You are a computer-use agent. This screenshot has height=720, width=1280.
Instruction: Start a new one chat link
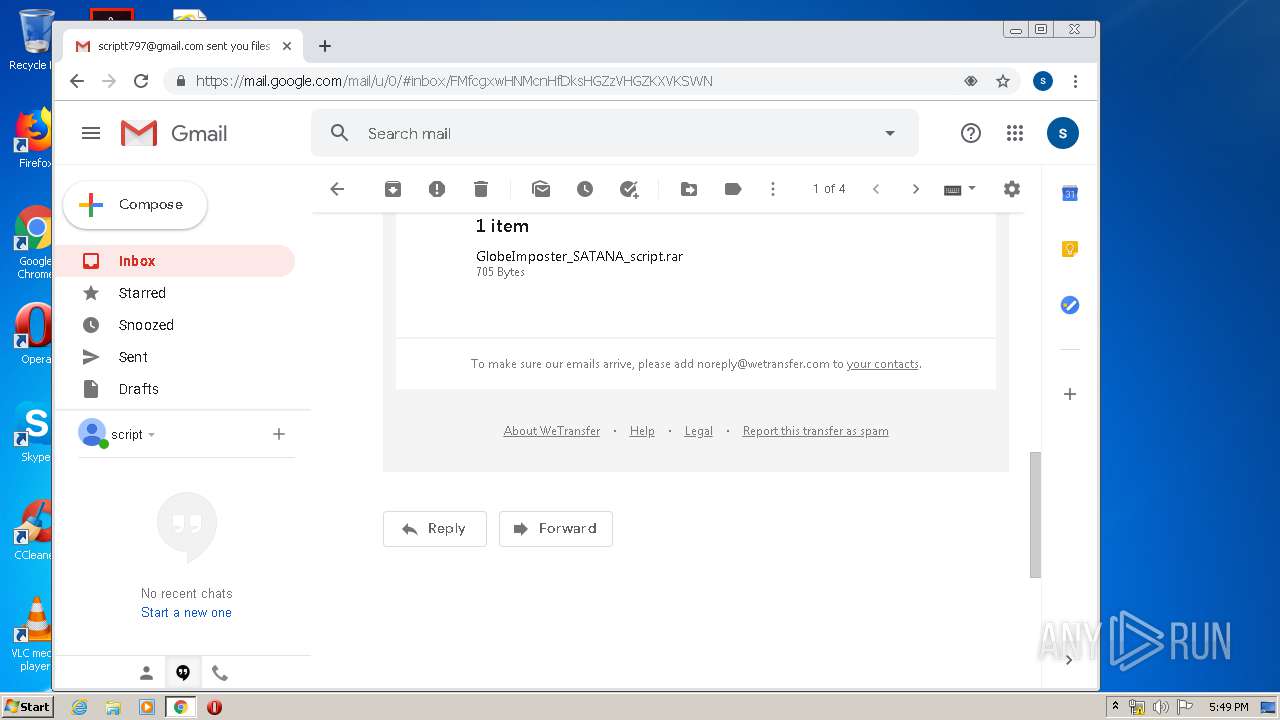tap(186, 613)
